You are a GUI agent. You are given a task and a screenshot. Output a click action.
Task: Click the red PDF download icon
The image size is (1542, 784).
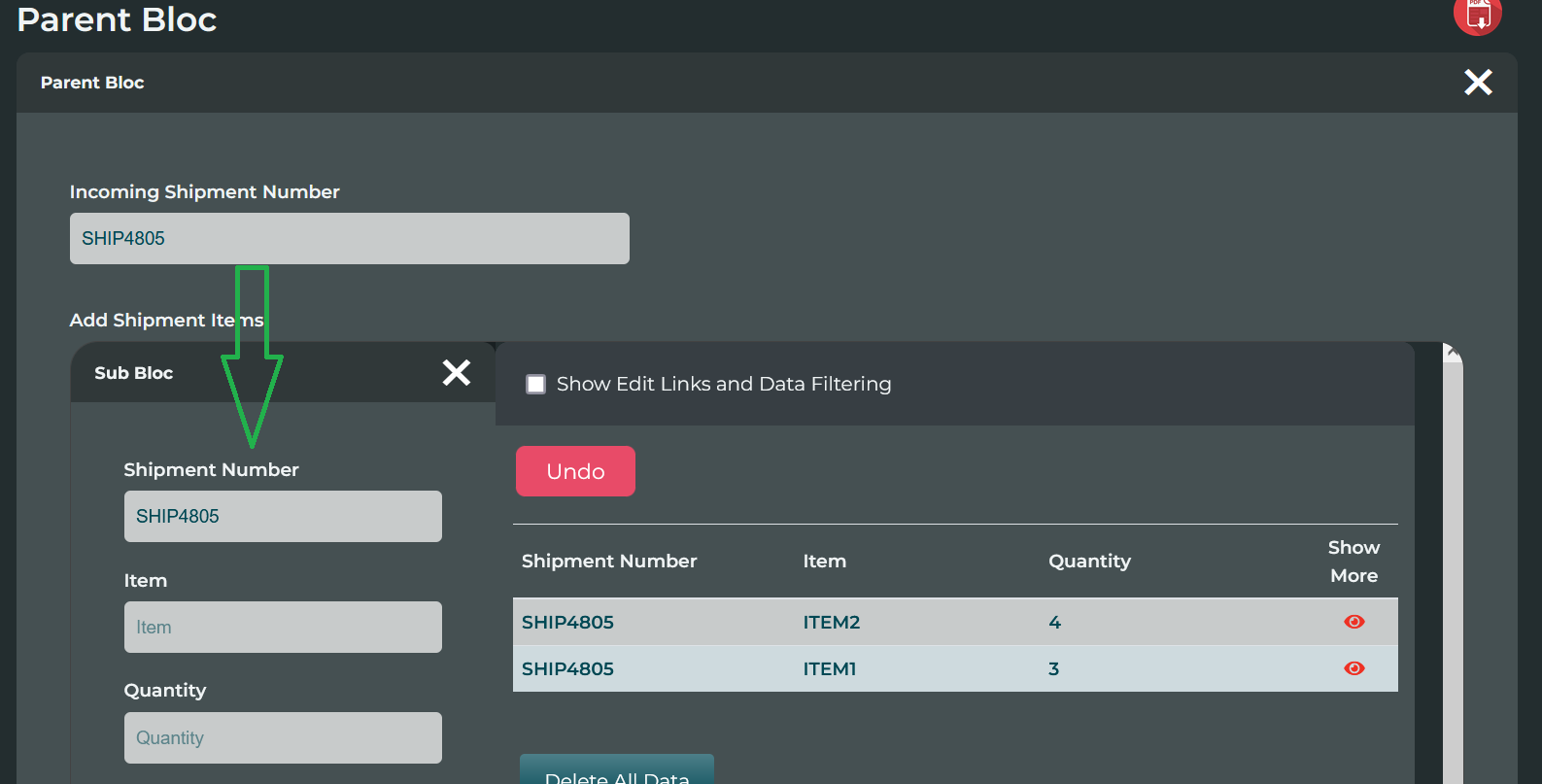pyautogui.click(x=1477, y=15)
